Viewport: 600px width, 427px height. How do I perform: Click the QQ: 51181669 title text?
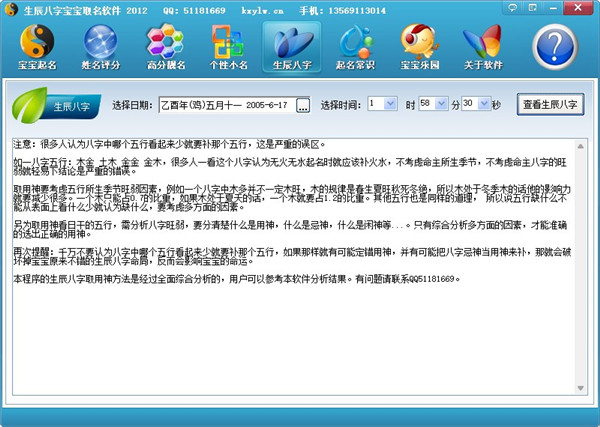[x=194, y=10]
